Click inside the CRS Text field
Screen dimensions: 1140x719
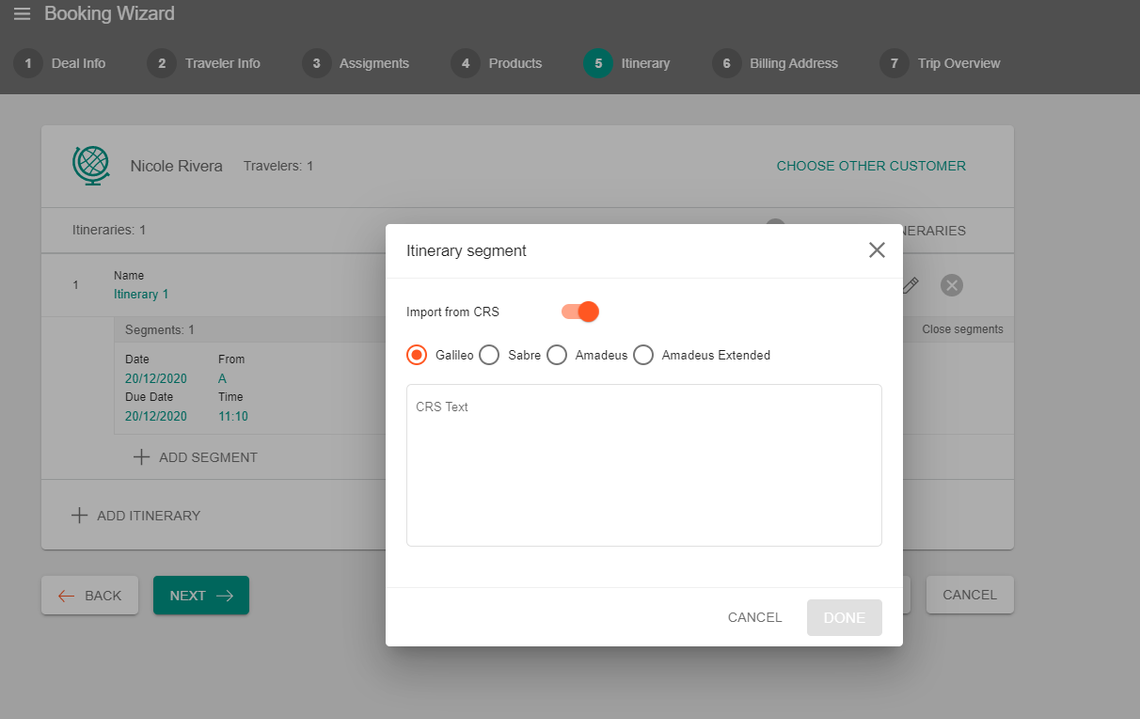coord(644,465)
